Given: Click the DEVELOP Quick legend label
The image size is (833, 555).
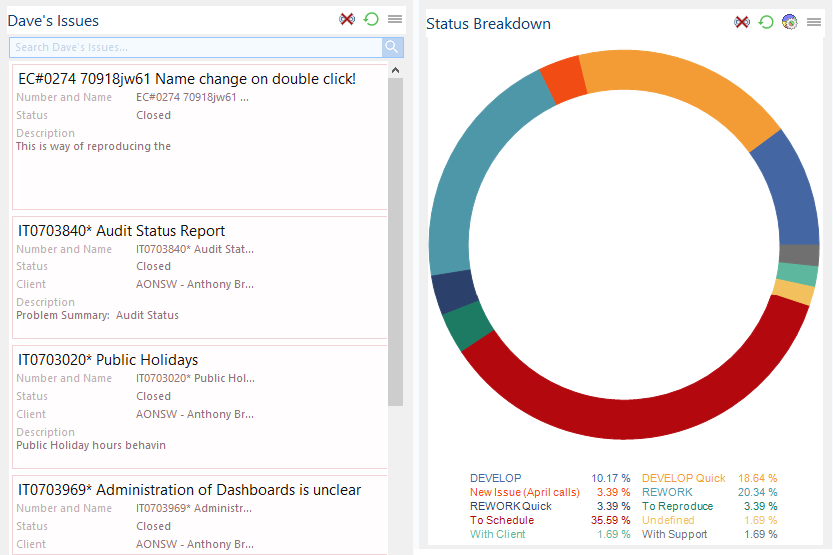Looking at the screenshot, I should click(x=683, y=478).
